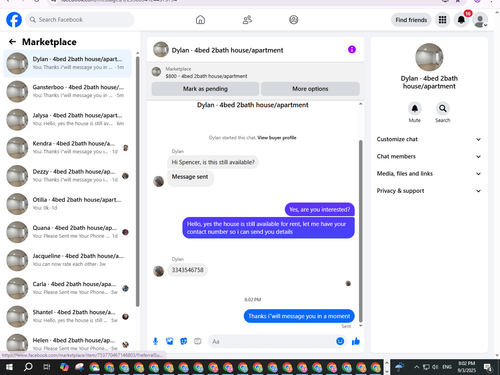Click the back arrow beside Marketplace
The height and width of the screenshot is (375, 500).
click(12, 42)
